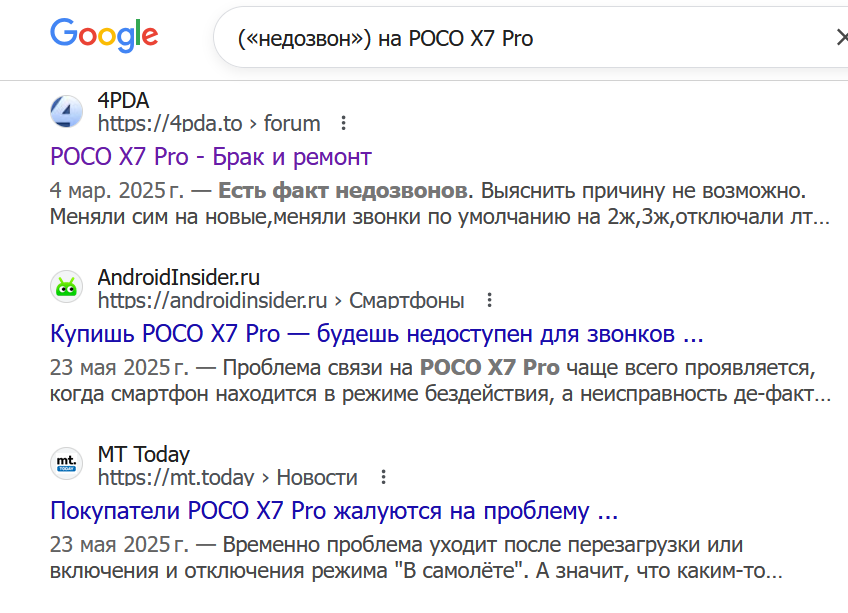Click androidinsider.ru Смартфоны URL breadcrumb
The height and width of the screenshot is (613, 848).
click(281, 300)
